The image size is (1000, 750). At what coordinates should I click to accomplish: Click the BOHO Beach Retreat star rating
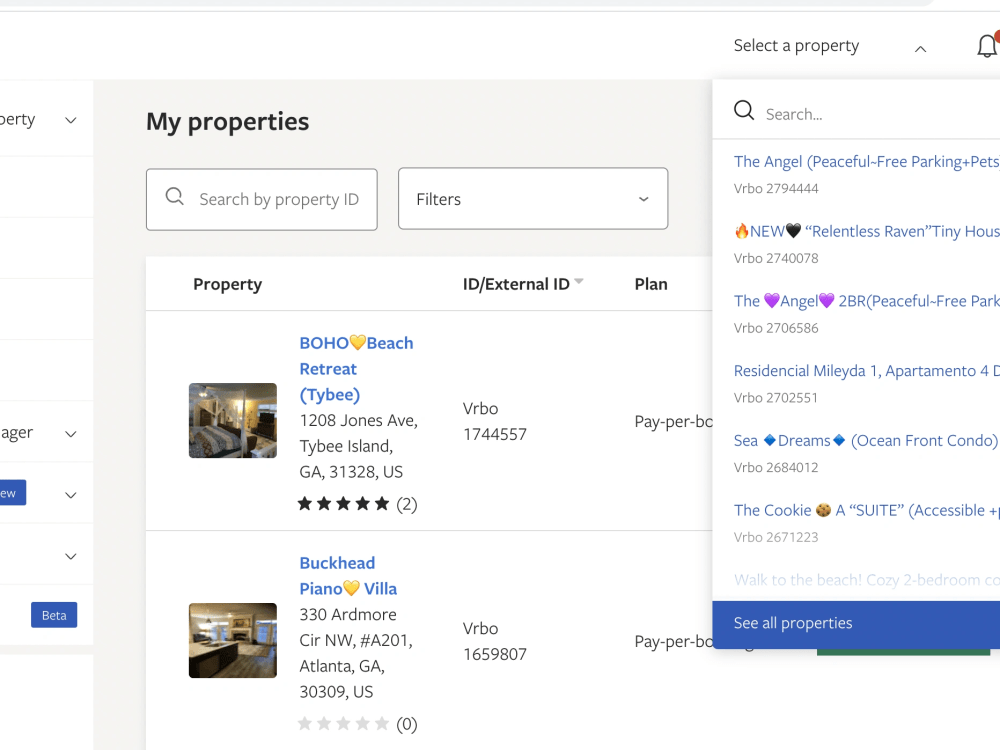tap(343, 504)
